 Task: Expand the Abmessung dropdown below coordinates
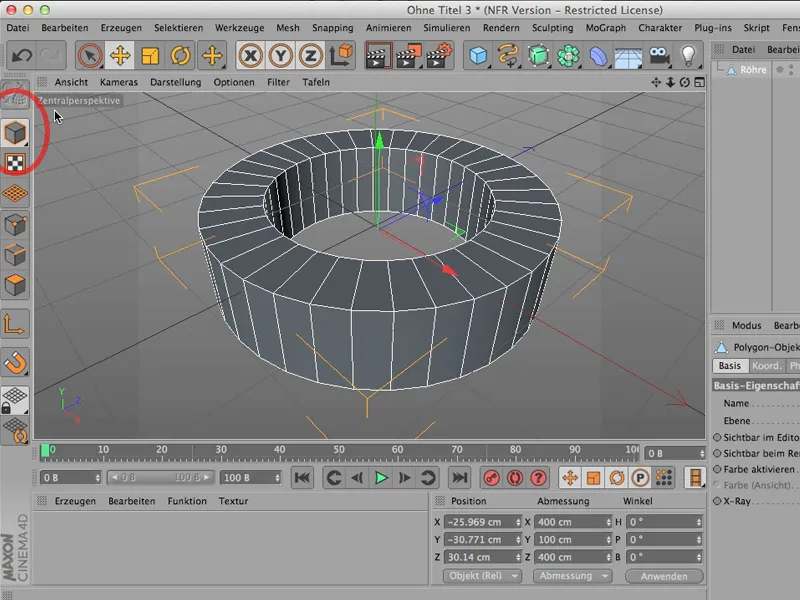pyautogui.click(x=571, y=576)
